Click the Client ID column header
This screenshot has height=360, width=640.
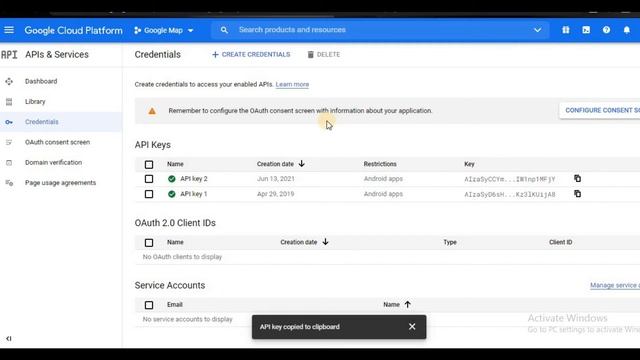pyautogui.click(x=560, y=242)
